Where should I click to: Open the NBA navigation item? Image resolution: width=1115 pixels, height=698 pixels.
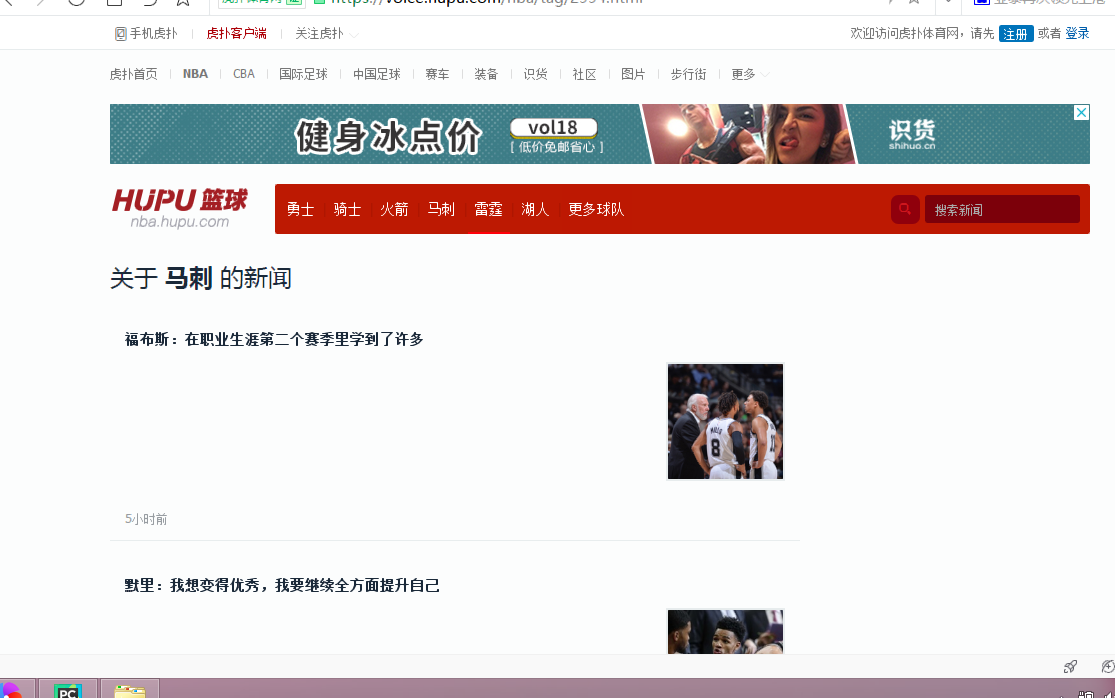click(195, 74)
